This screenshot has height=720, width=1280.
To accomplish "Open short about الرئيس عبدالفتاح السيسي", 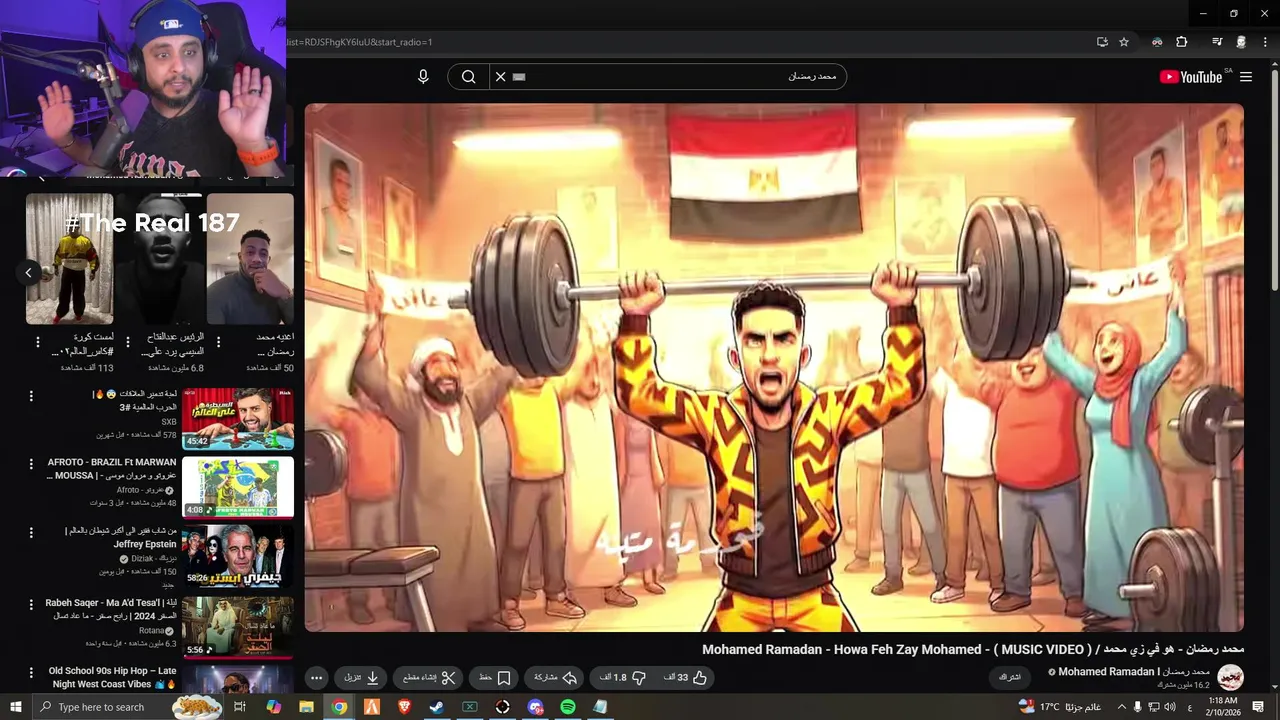I will tap(160, 258).
